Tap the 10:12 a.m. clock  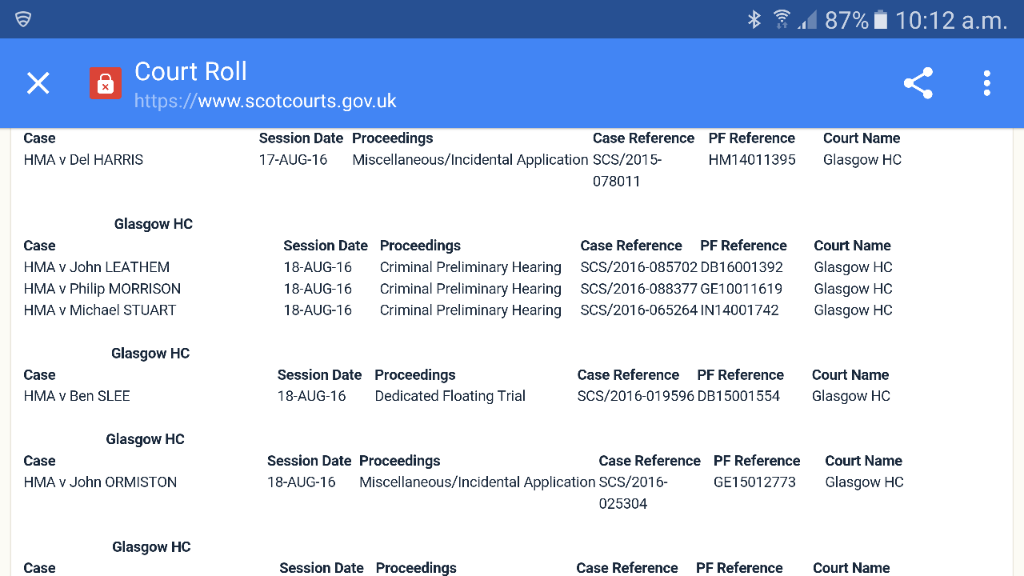tap(951, 19)
